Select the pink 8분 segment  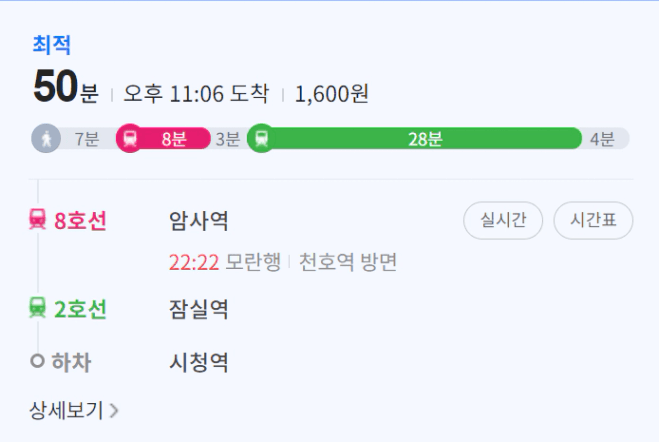[163, 138]
